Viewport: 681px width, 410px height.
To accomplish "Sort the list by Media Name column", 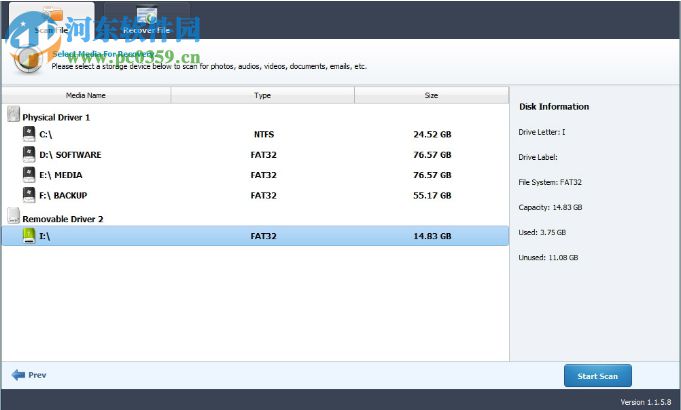I will (86, 95).
